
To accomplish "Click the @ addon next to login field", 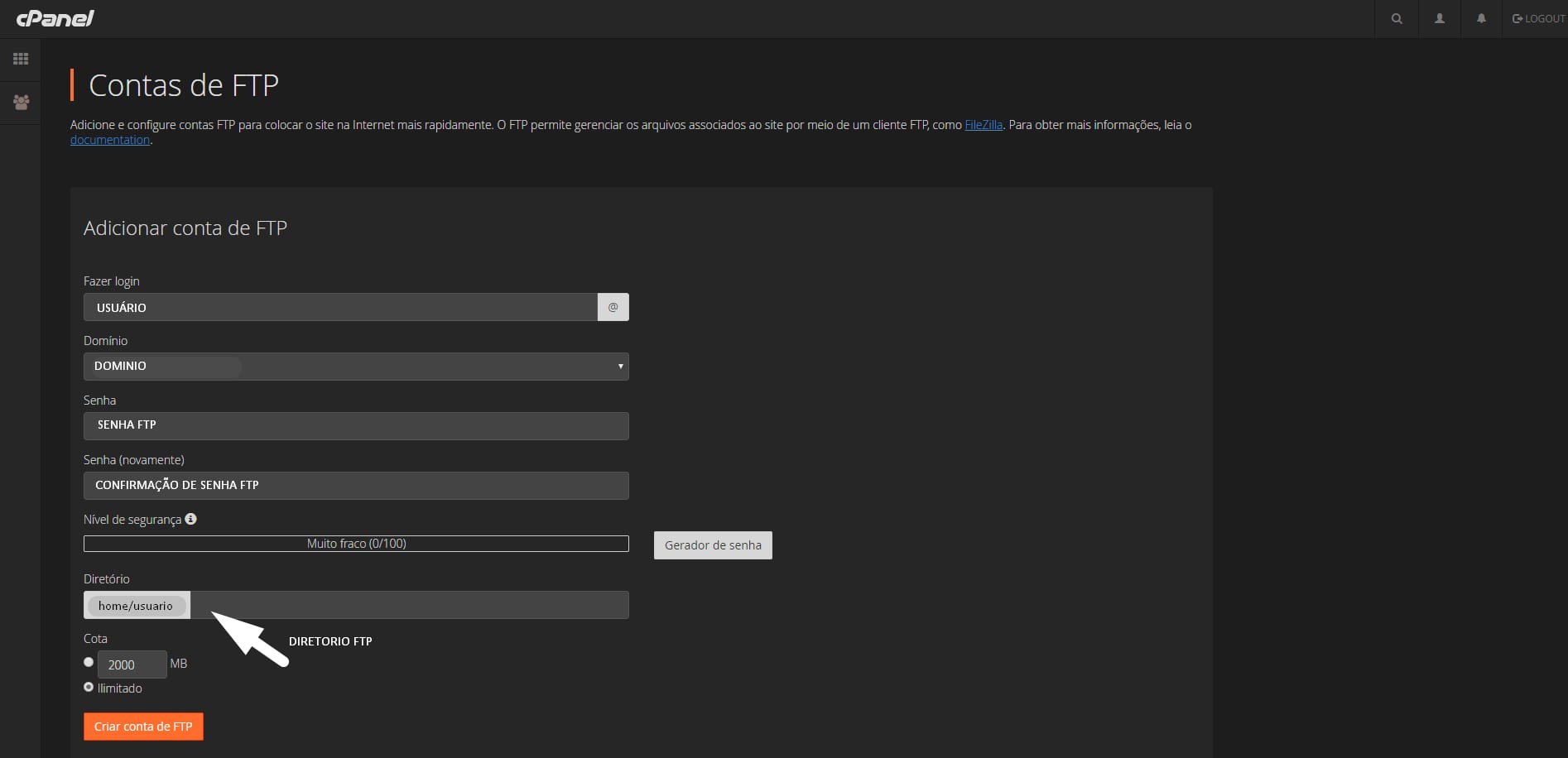I will coord(613,307).
